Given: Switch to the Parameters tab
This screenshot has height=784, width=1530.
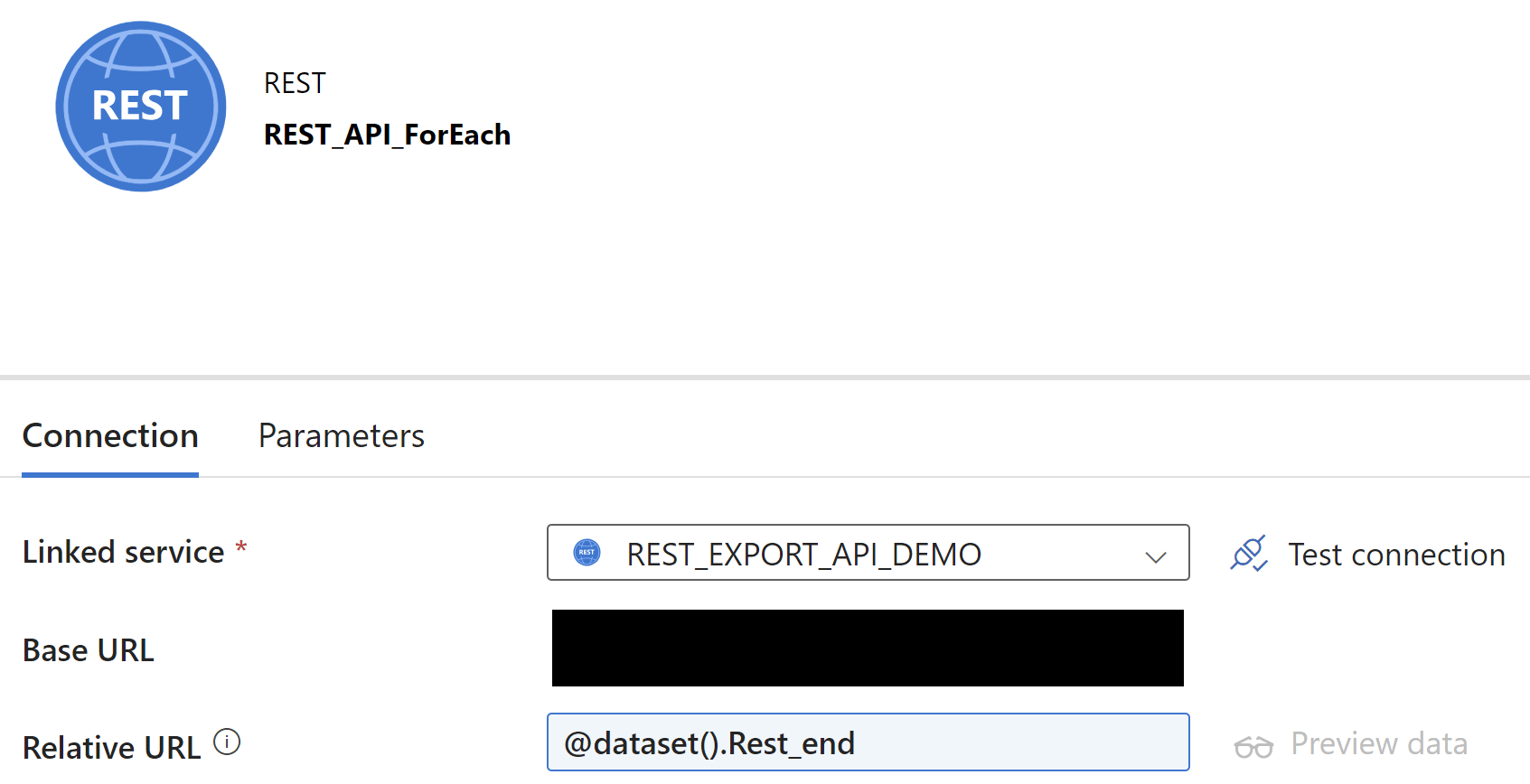Looking at the screenshot, I should (341, 436).
